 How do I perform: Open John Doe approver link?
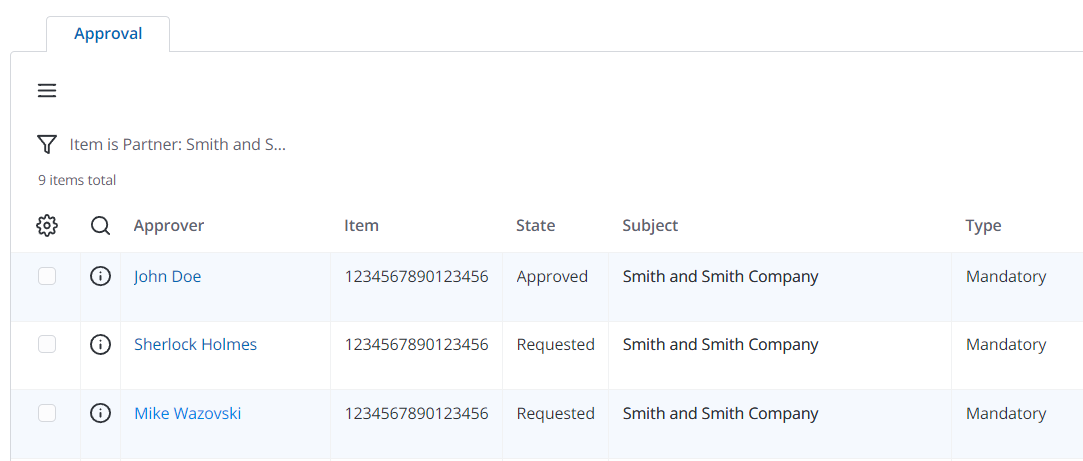[167, 277]
